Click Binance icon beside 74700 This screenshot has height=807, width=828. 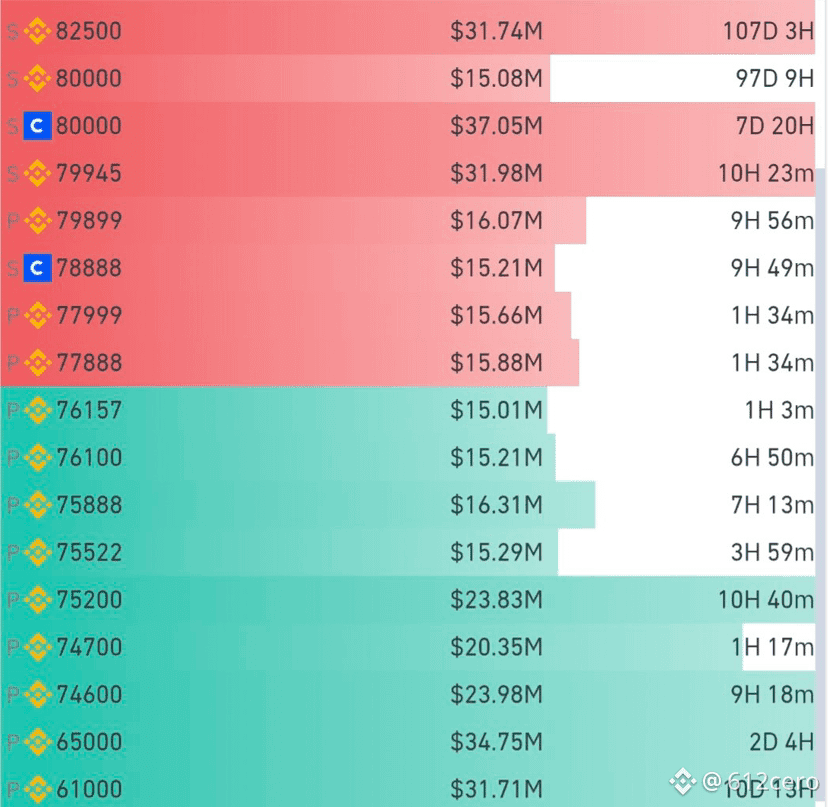[x=37, y=647]
